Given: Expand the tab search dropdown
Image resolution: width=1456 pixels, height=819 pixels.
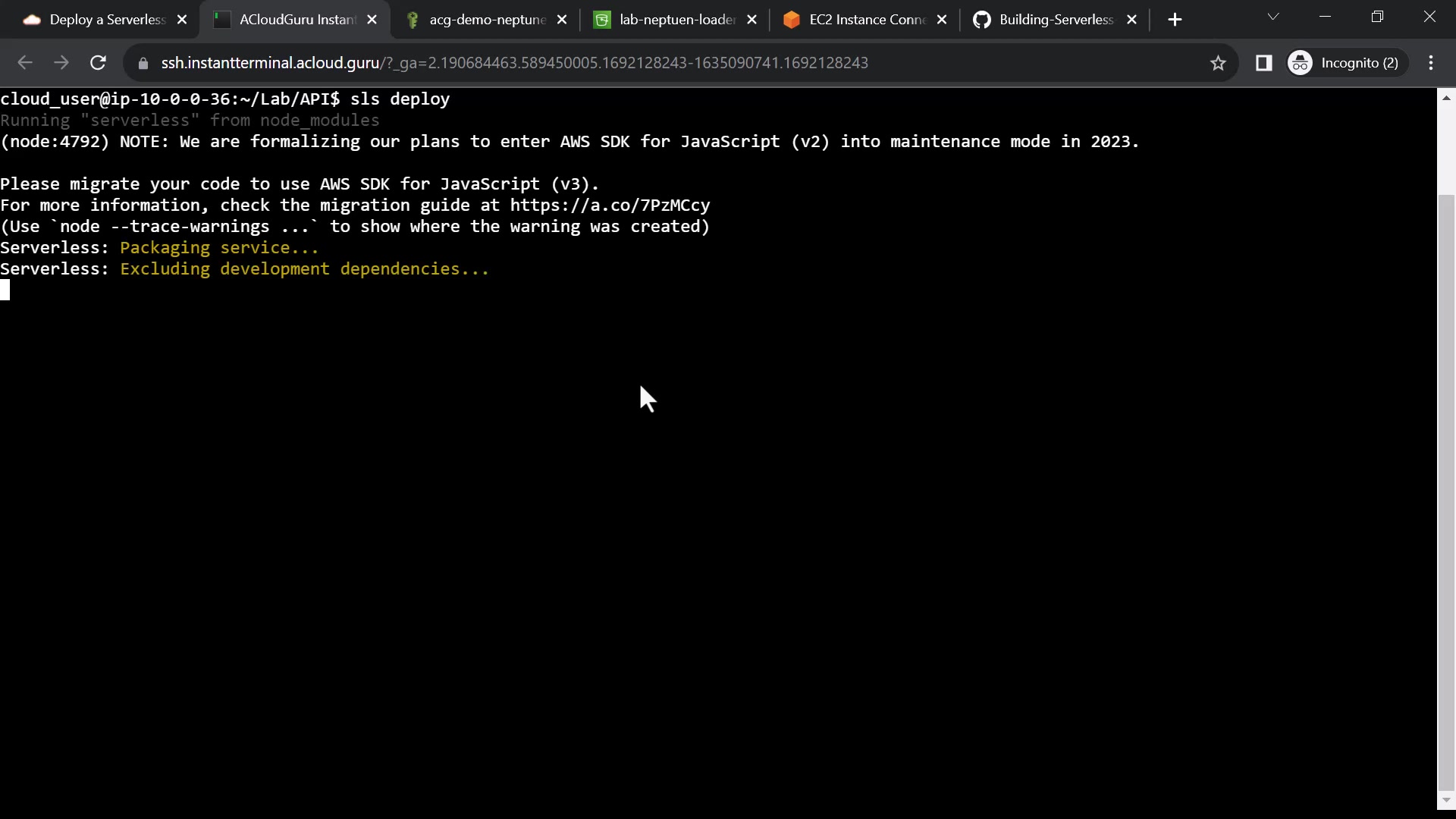Looking at the screenshot, I should tap(1273, 17).
